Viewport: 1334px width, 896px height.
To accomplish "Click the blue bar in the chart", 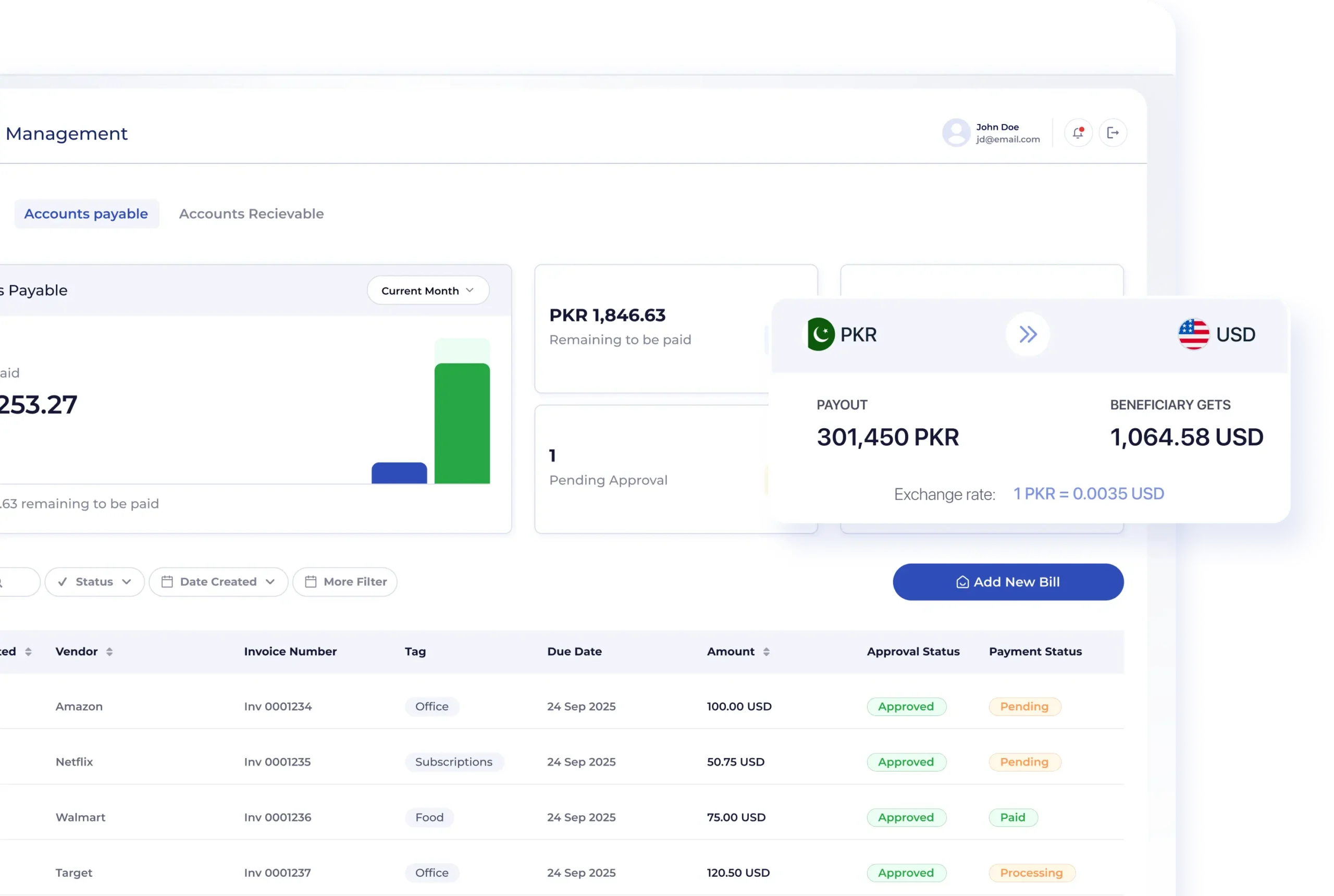I will coord(399,473).
